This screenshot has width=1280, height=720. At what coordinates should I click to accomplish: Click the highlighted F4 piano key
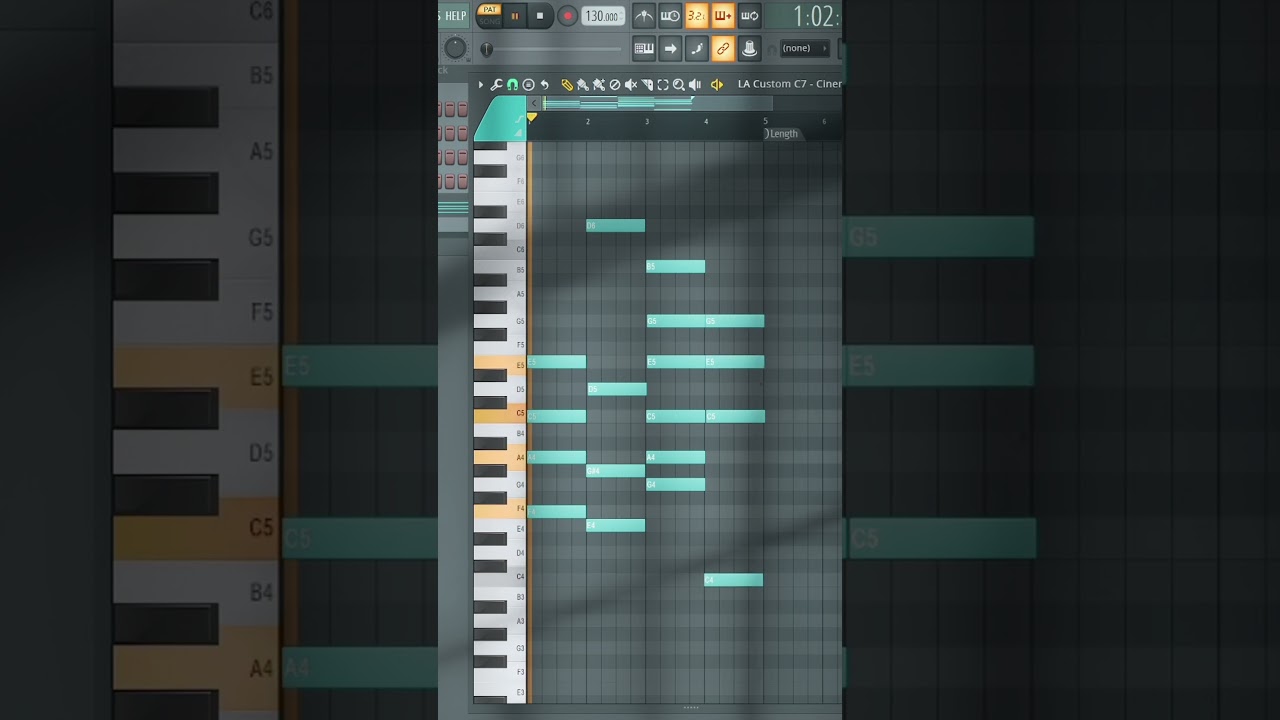point(500,510)
